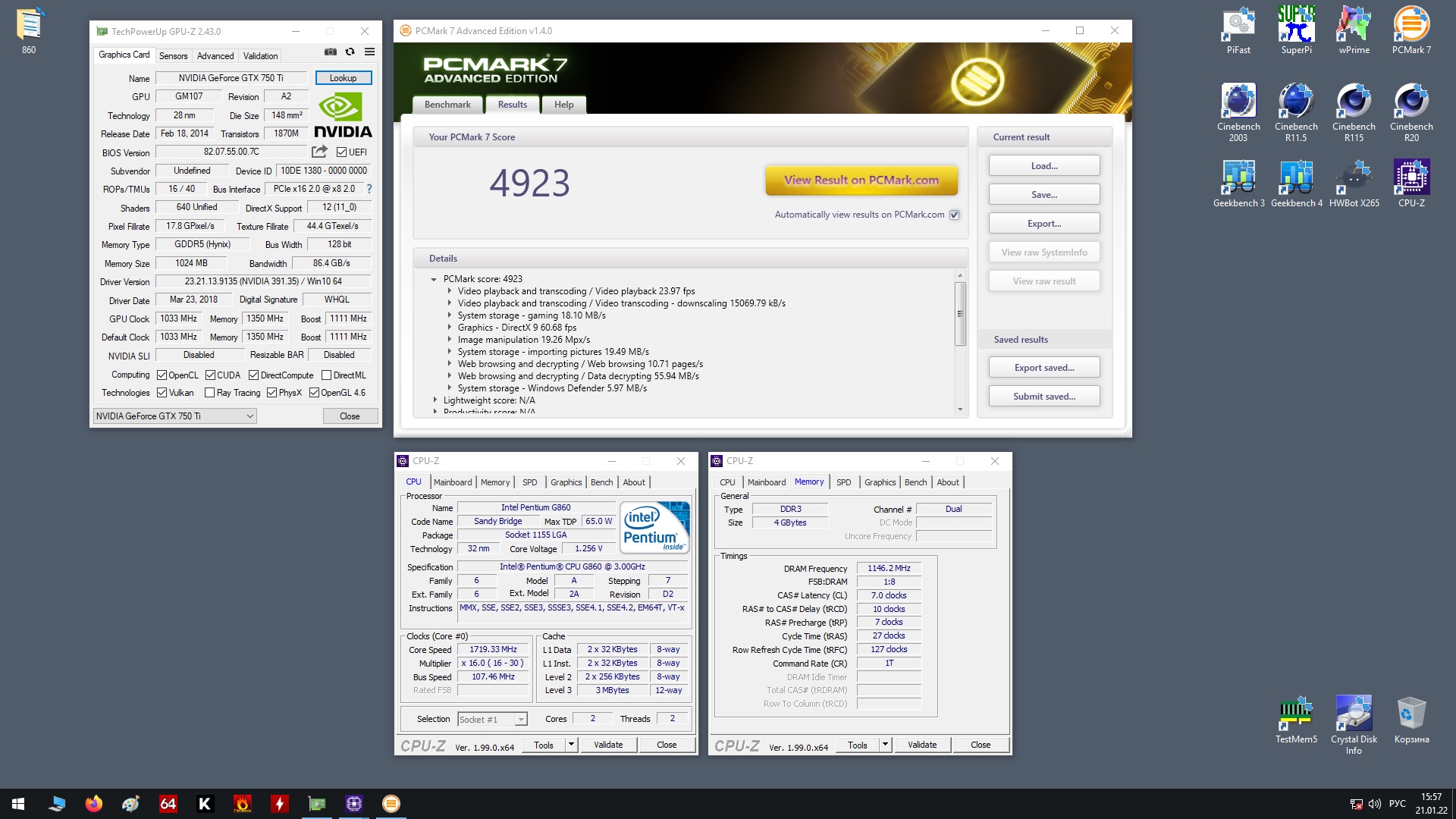1456x819 pixels.
Task: Switch to SPD tab in CPU-Z Memory window
Action: pos(843,482)
